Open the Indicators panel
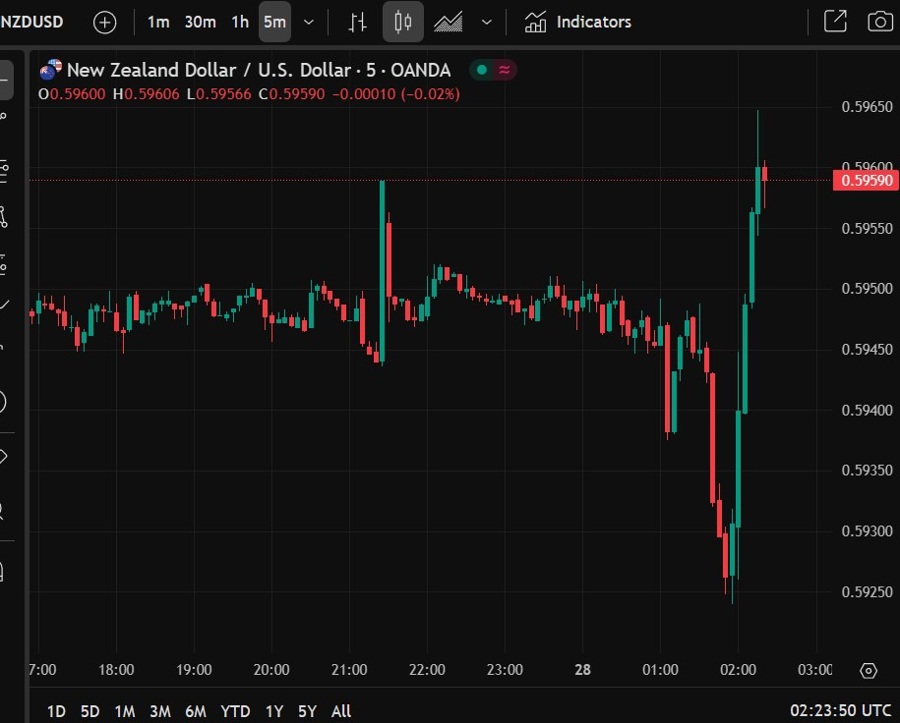This screenshot has width=900, height=723. coord(577,21)
